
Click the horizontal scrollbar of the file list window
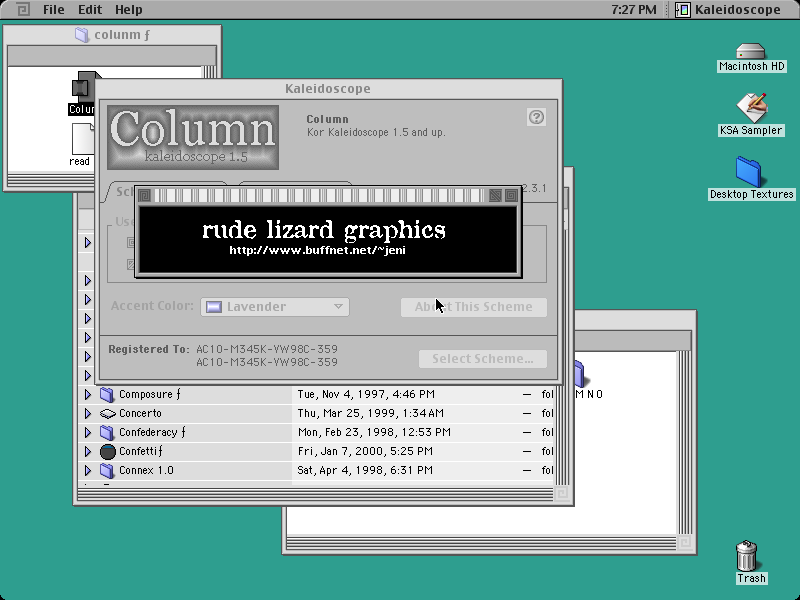point(315,493)
